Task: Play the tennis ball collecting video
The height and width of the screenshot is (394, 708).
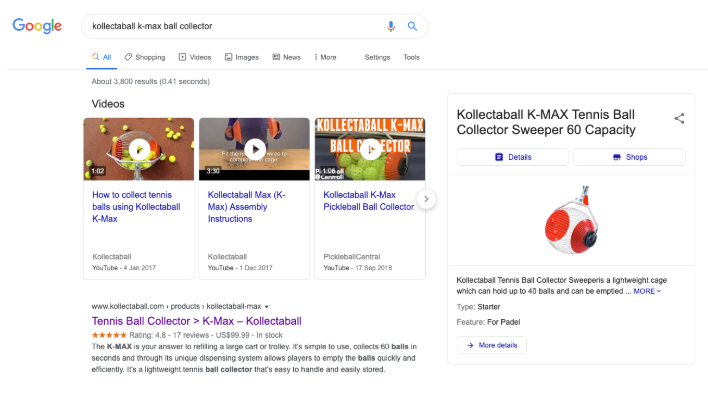Action: coord(139,149)
